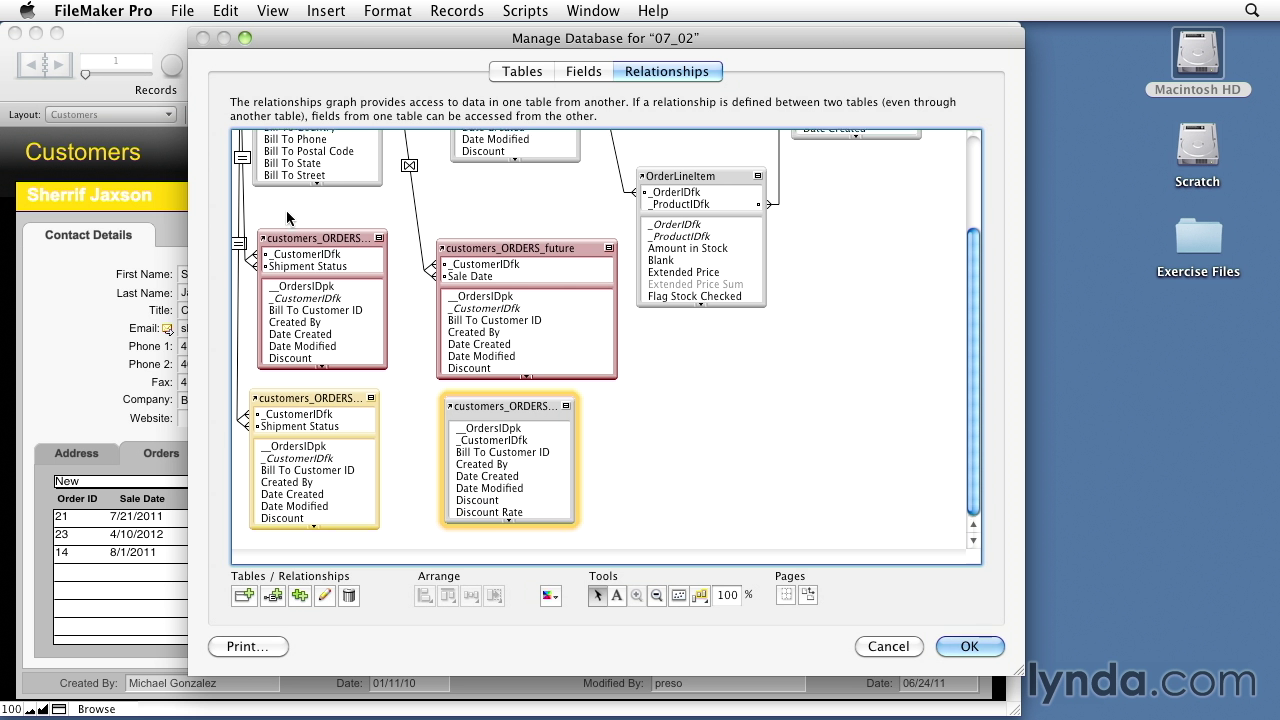The image size is (1280, 720).
Task: Open the page setup icon under Pages
Action: 808,595
